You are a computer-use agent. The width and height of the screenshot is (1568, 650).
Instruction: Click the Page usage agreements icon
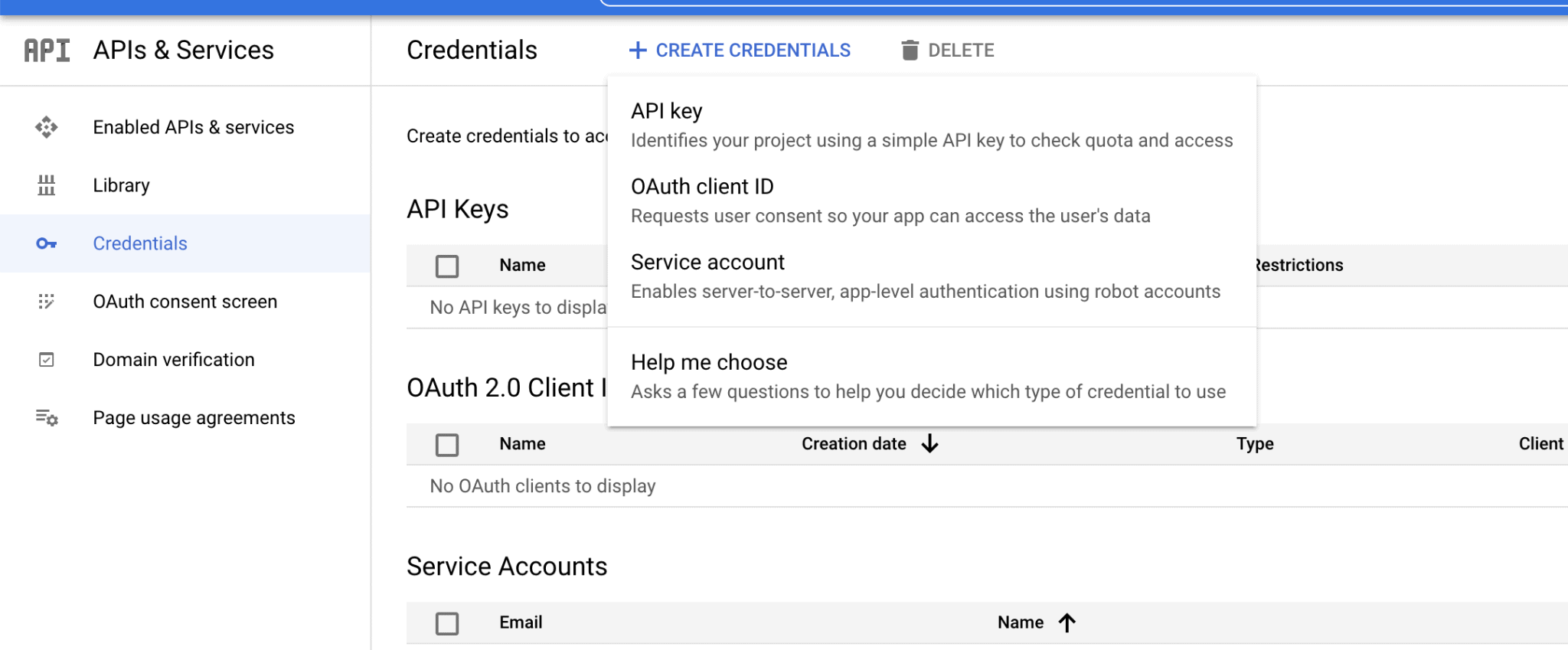point(47,418)
